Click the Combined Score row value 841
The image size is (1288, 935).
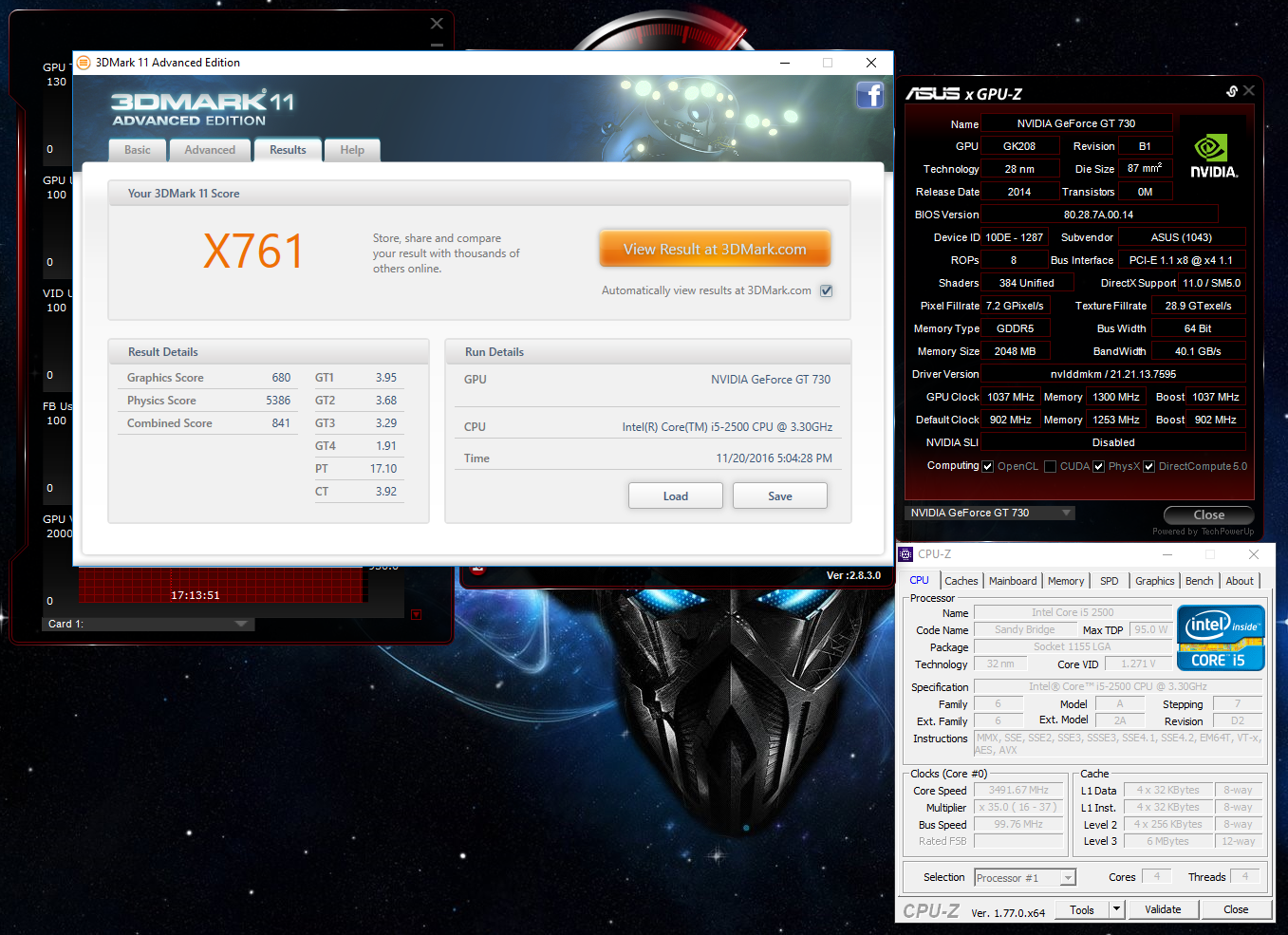(x=281, y=423)
